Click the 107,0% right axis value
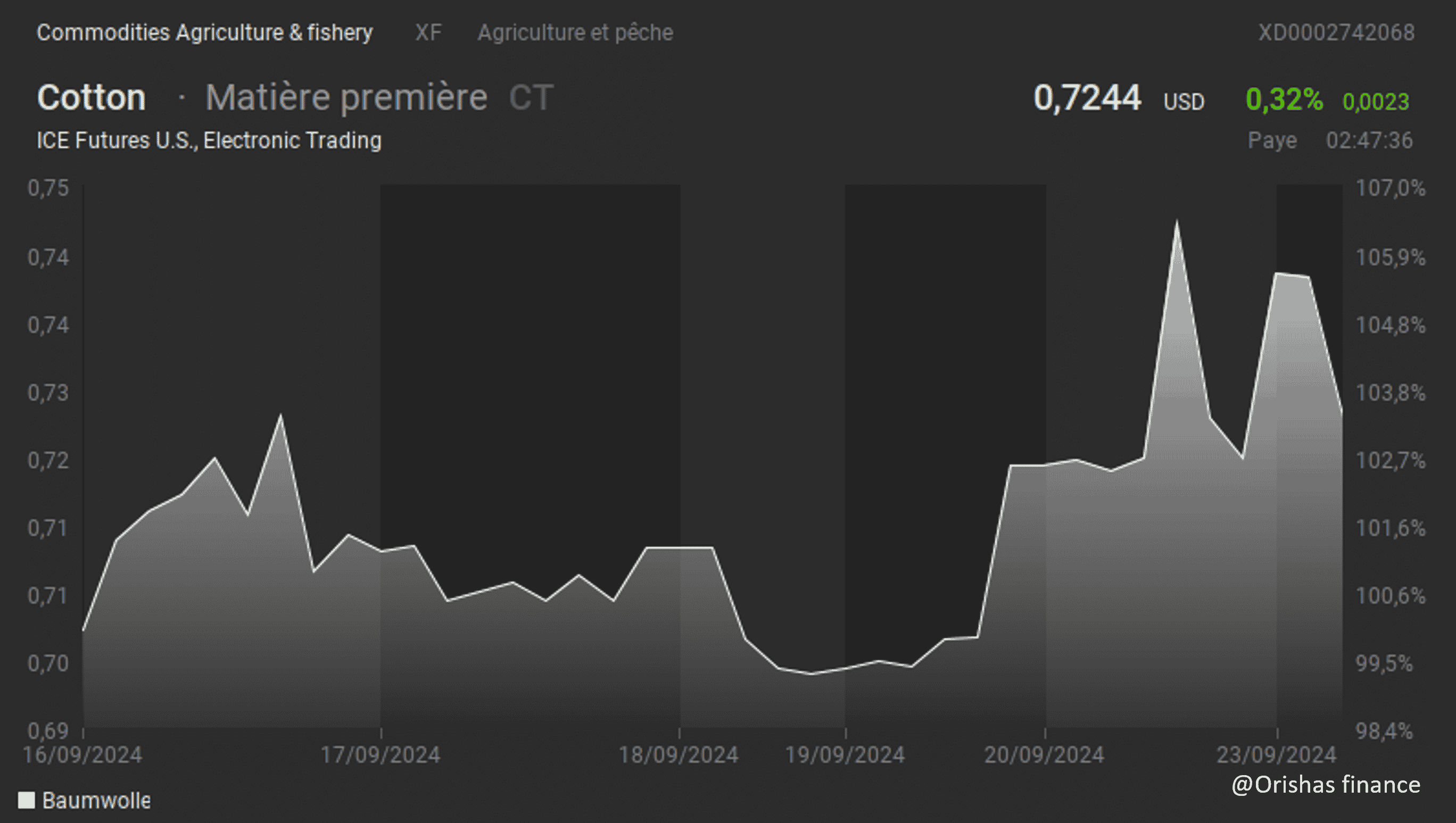Image resolution: width=1456 pixels, height=823 pixels. [1391, 188]
